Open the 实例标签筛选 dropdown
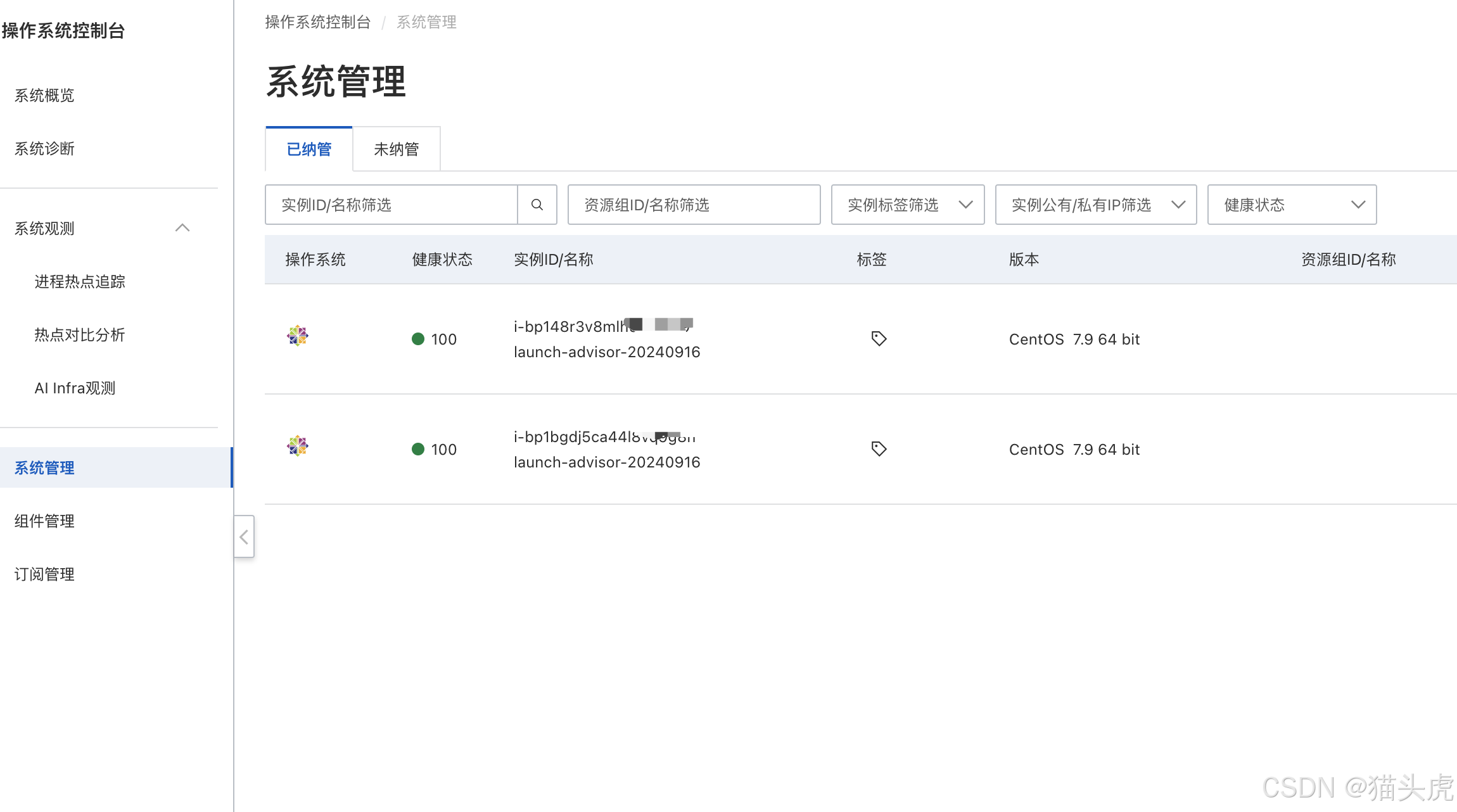Image resolution: width=1457 pixels, height=812 pixels. point(908,205)
